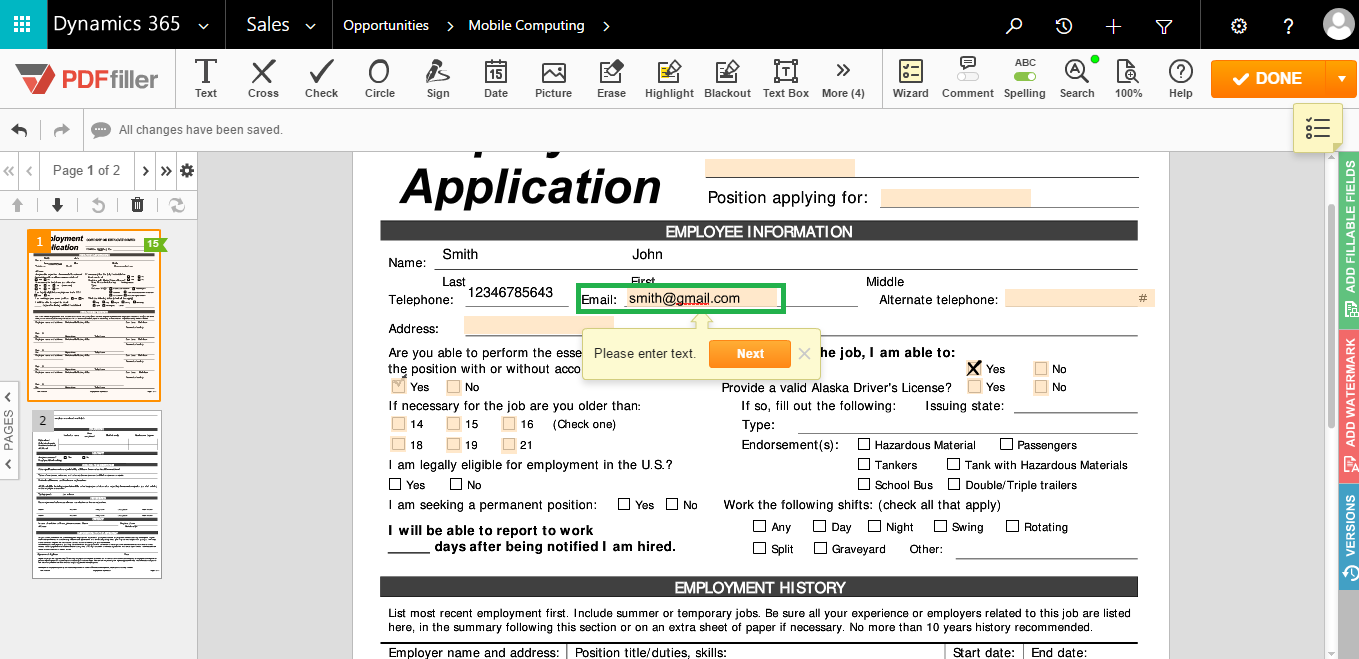This screenshot has width=1359, height=659.
Task: Tick the Hazardous Material endorsement checkbox
Action: [864, 444]
